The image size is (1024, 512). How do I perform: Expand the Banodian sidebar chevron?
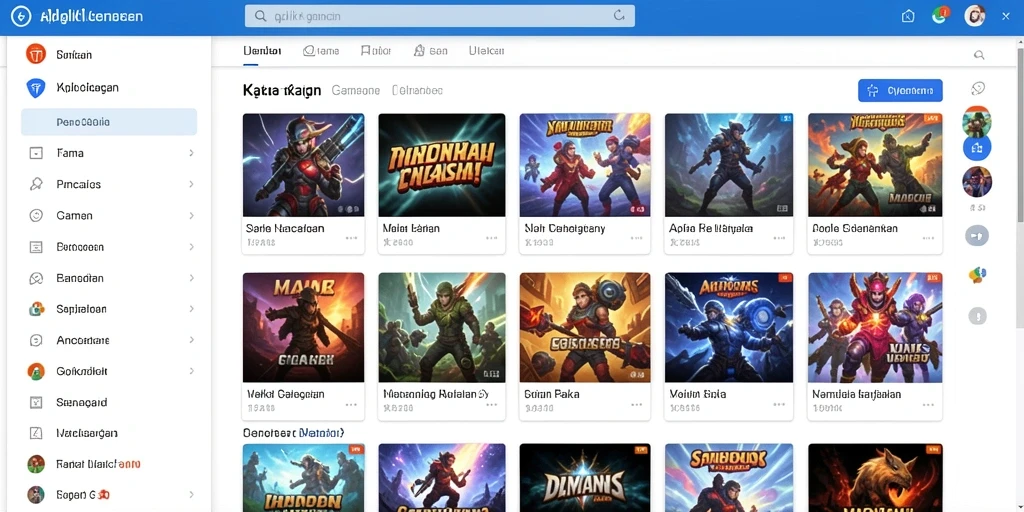point(191,278)
